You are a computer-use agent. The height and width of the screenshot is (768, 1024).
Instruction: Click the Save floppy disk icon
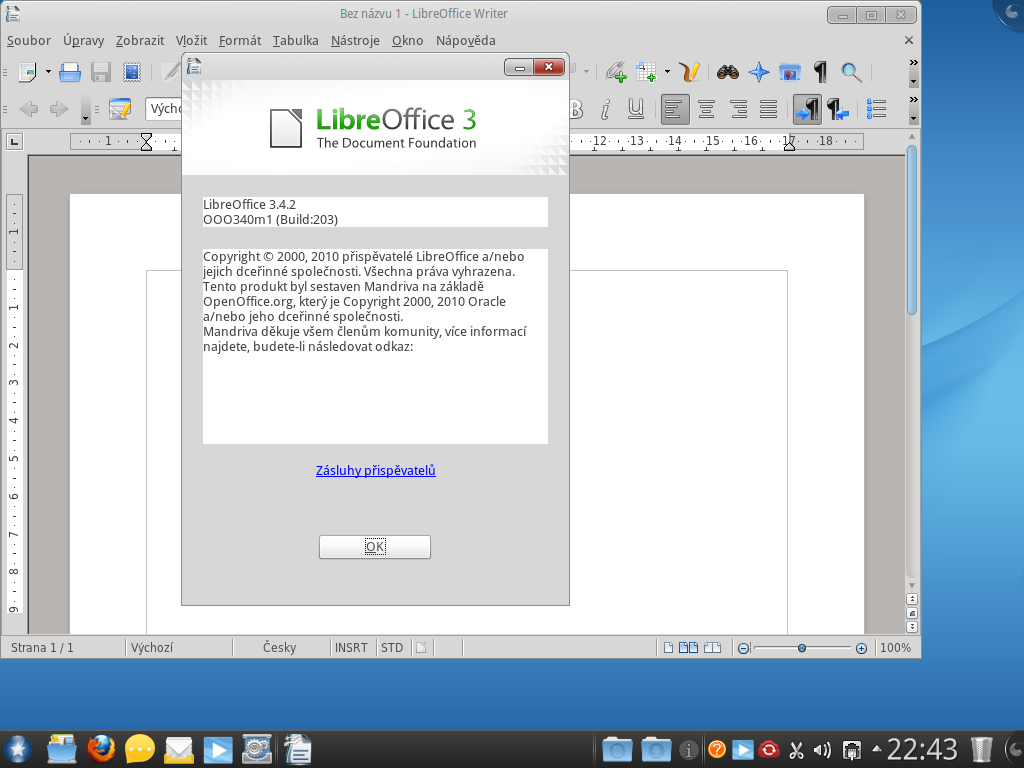pos(101,72)
